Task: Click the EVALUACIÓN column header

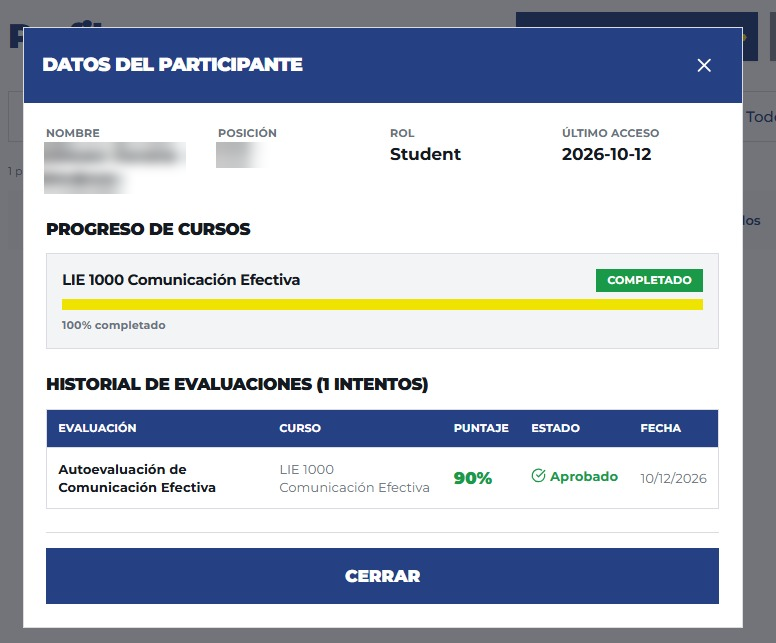Action: [97, 428]
